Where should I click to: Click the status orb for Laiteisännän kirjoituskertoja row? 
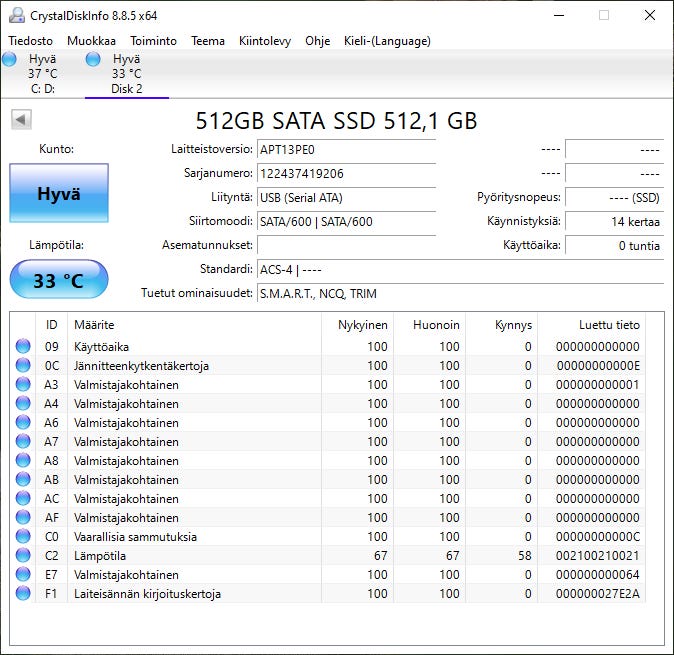[x=23, y=594]
